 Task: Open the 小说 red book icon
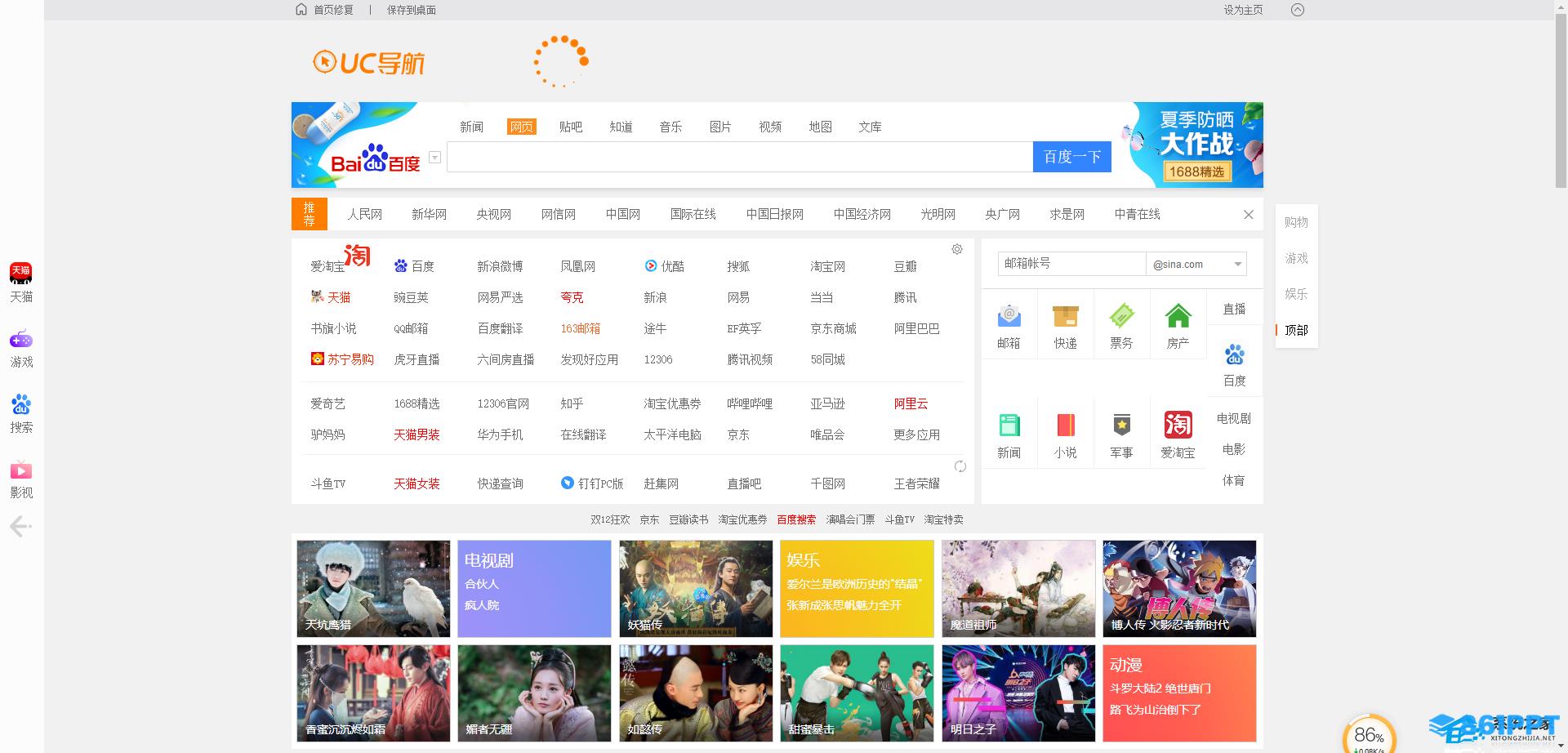click(1066, 425)
